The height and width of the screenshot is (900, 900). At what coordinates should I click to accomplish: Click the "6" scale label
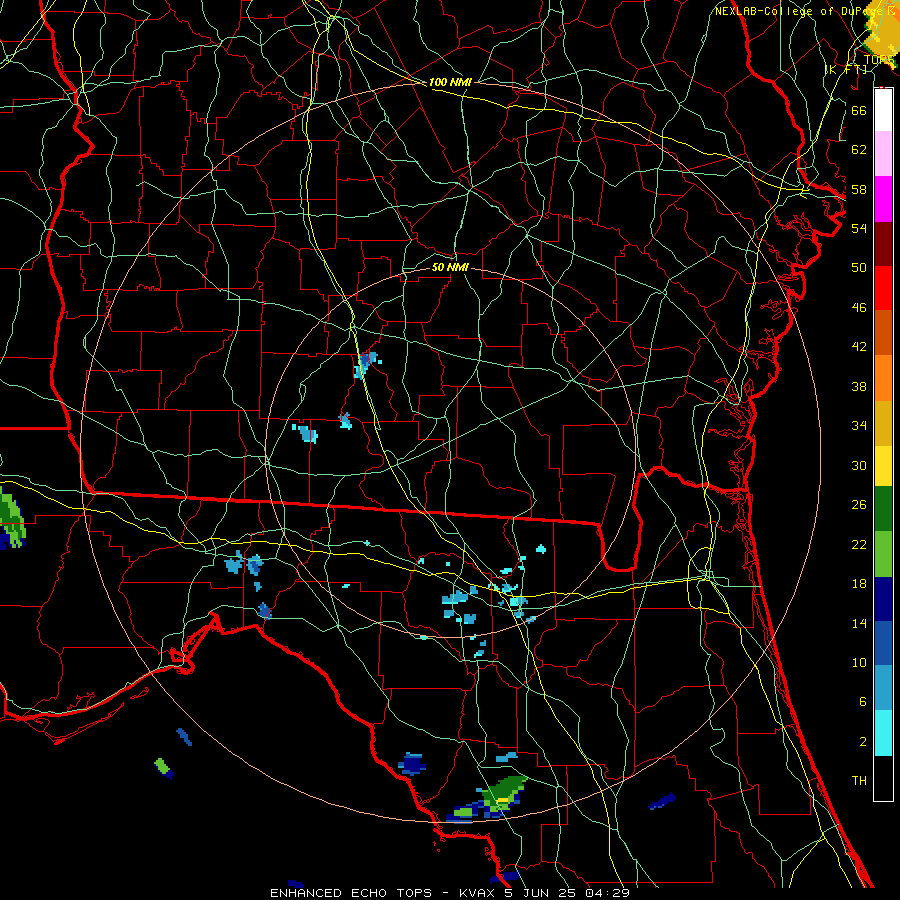[x=862, y=702]
